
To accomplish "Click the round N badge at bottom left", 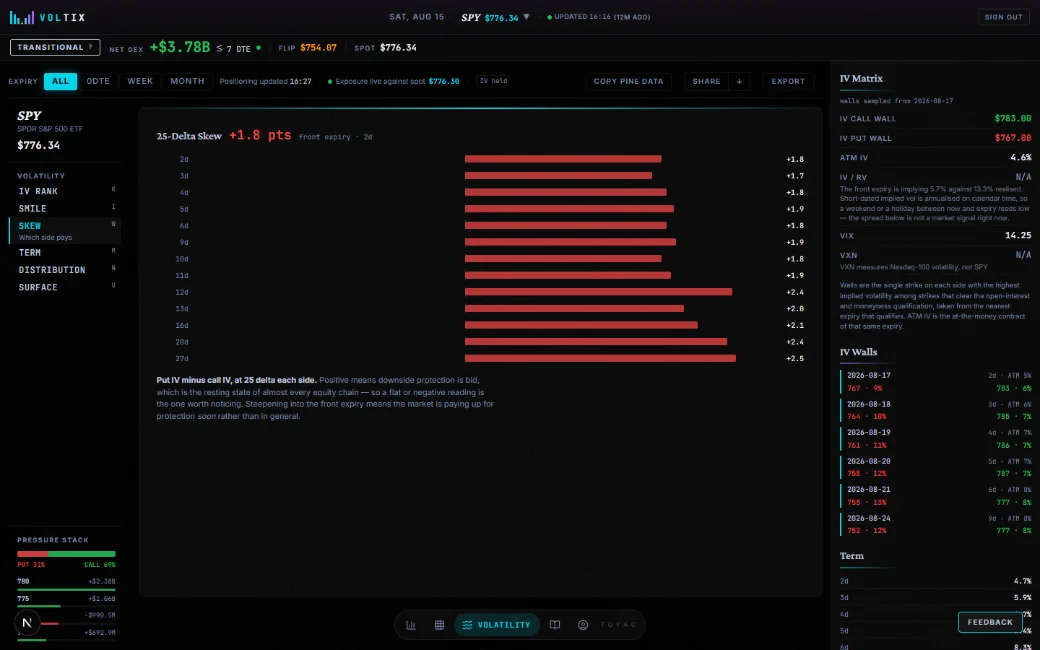I will point(27,622).
